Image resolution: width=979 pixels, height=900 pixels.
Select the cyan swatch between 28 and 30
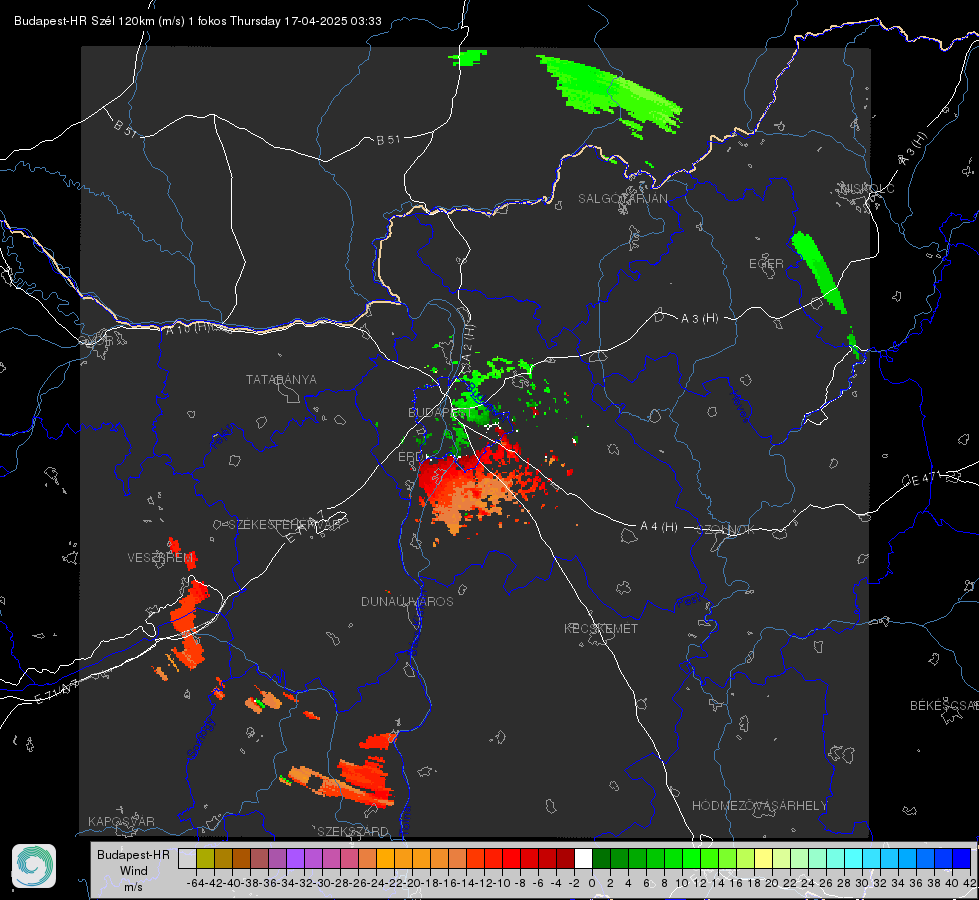pyautogui.click(x=854, y=858)
